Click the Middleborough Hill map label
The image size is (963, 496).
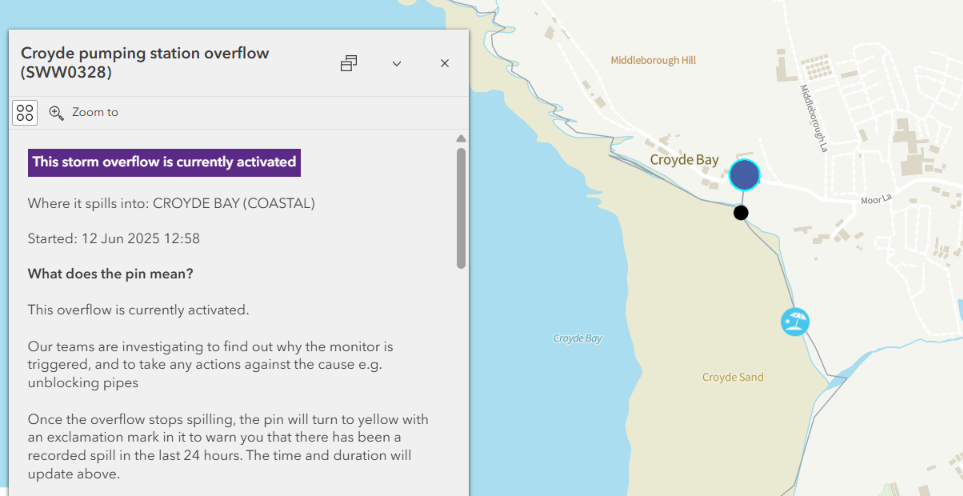(653, 60)
